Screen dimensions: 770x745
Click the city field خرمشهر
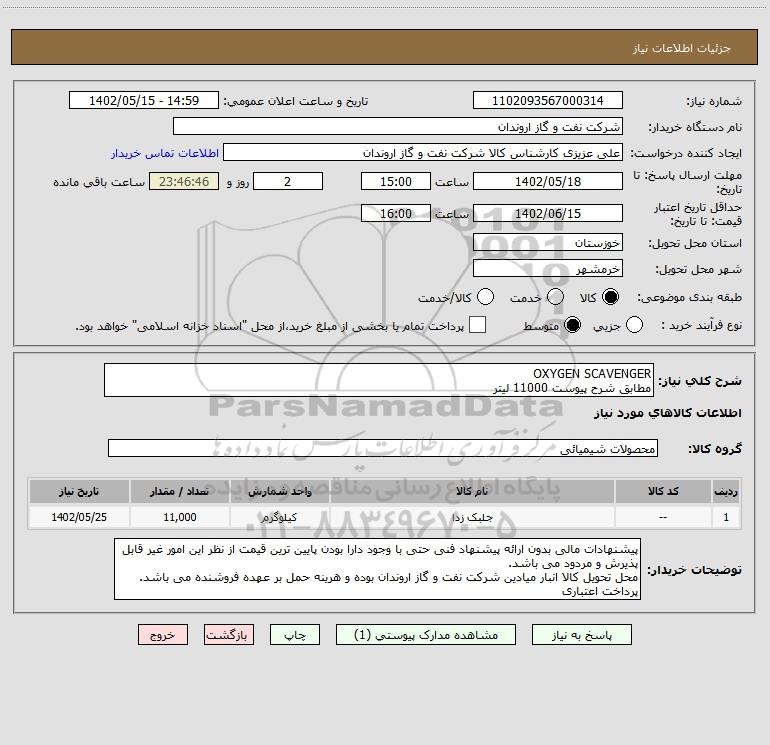click(548, 268)
